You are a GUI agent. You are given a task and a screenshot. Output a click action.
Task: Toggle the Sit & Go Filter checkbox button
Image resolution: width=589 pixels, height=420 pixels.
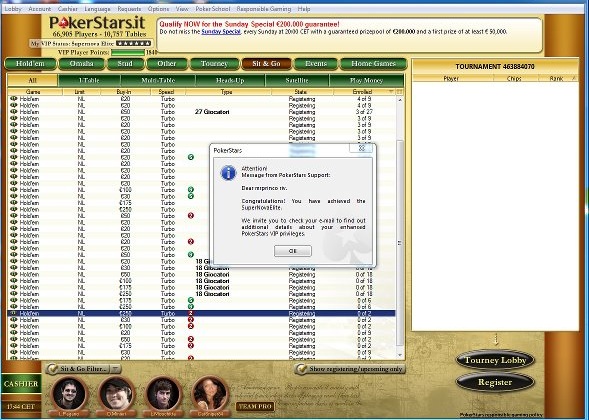[x=78, y=369]
